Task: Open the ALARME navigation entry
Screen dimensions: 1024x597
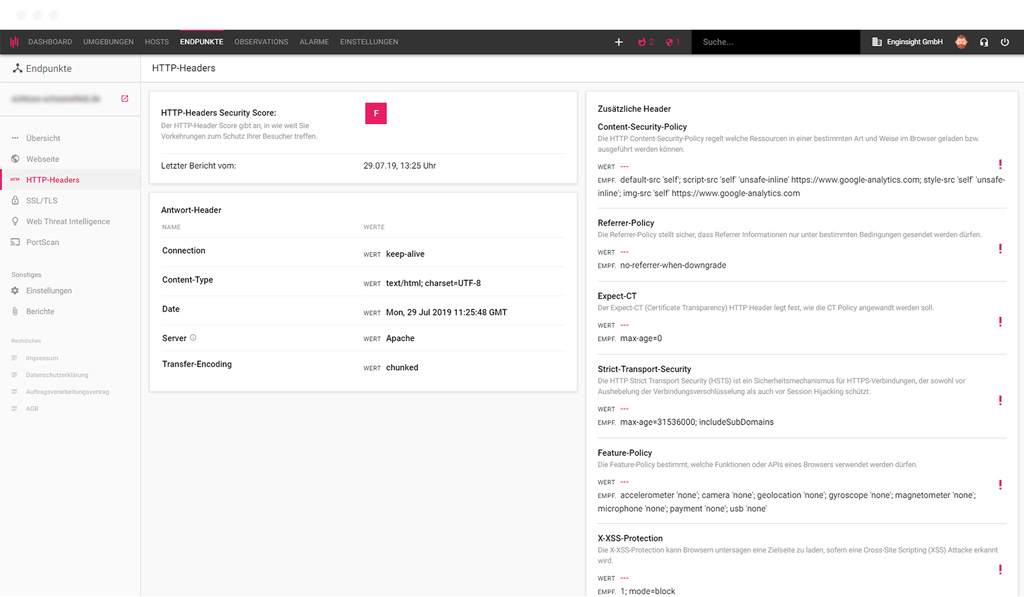Action: (x=313, y=42)
